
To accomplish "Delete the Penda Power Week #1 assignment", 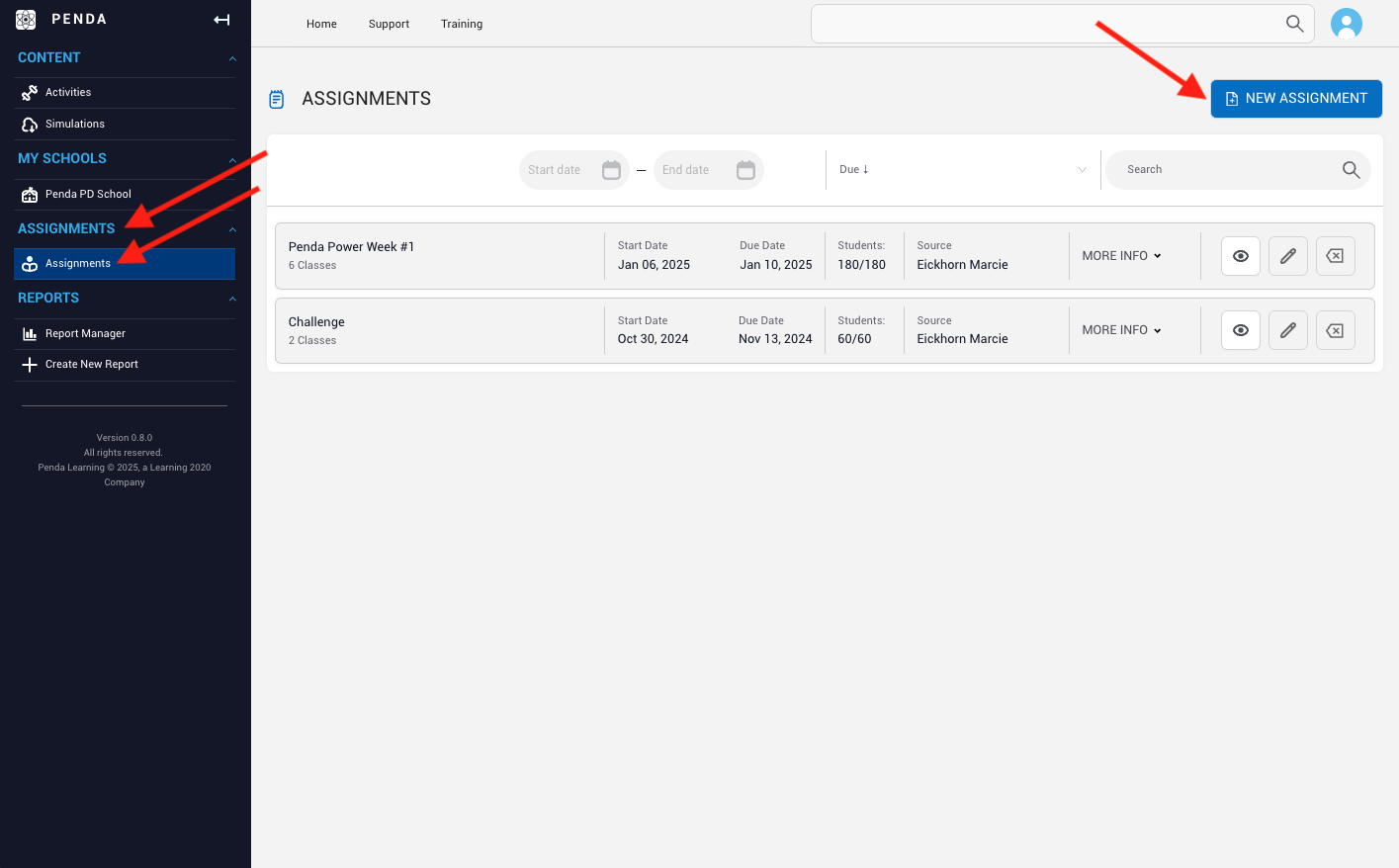I will point(1335,256).
